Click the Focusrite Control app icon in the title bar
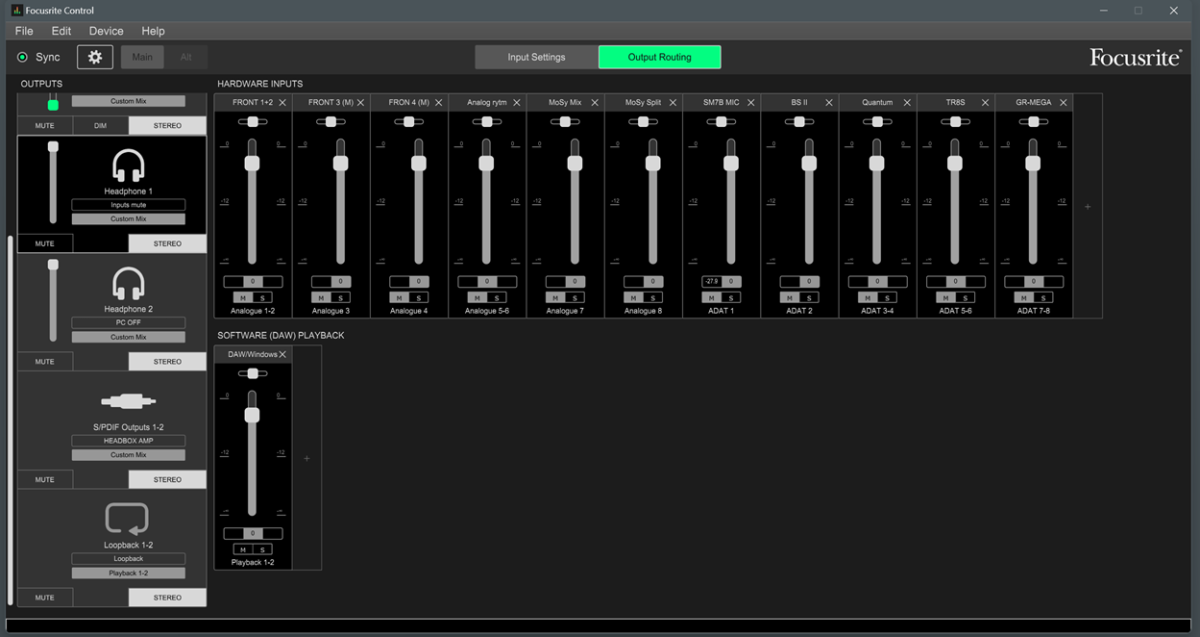The height and width of the screenshot is (637, 1200). 15,10
